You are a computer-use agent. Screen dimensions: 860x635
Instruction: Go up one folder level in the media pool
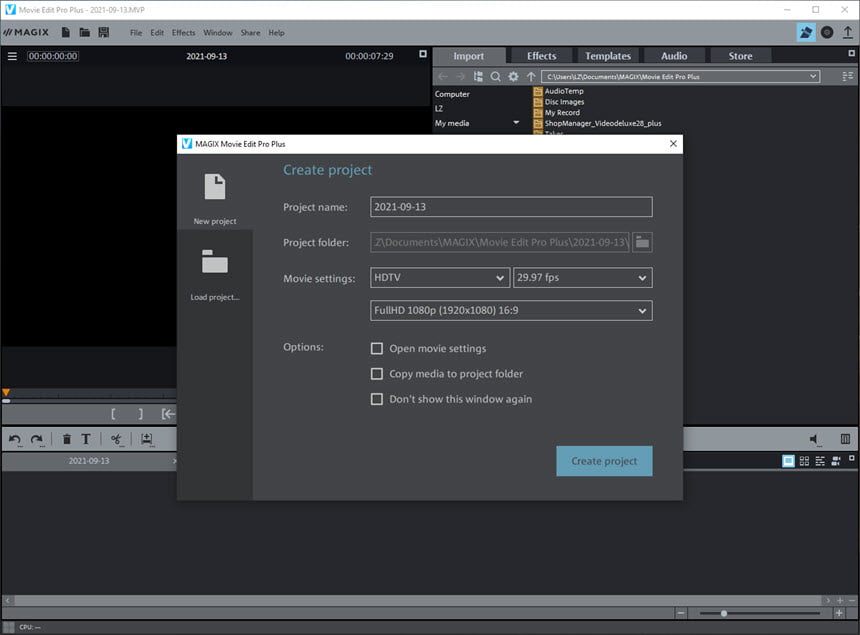(x=530, y=76)
